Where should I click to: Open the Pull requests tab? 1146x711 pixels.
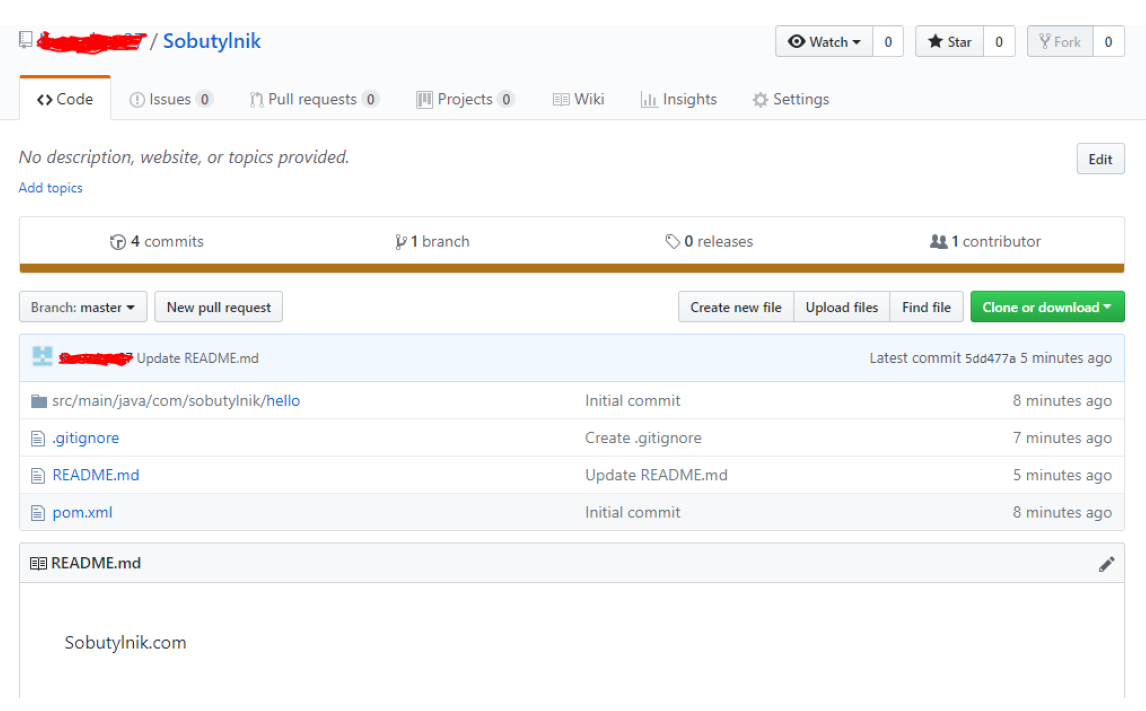click(x=314, y=99)
